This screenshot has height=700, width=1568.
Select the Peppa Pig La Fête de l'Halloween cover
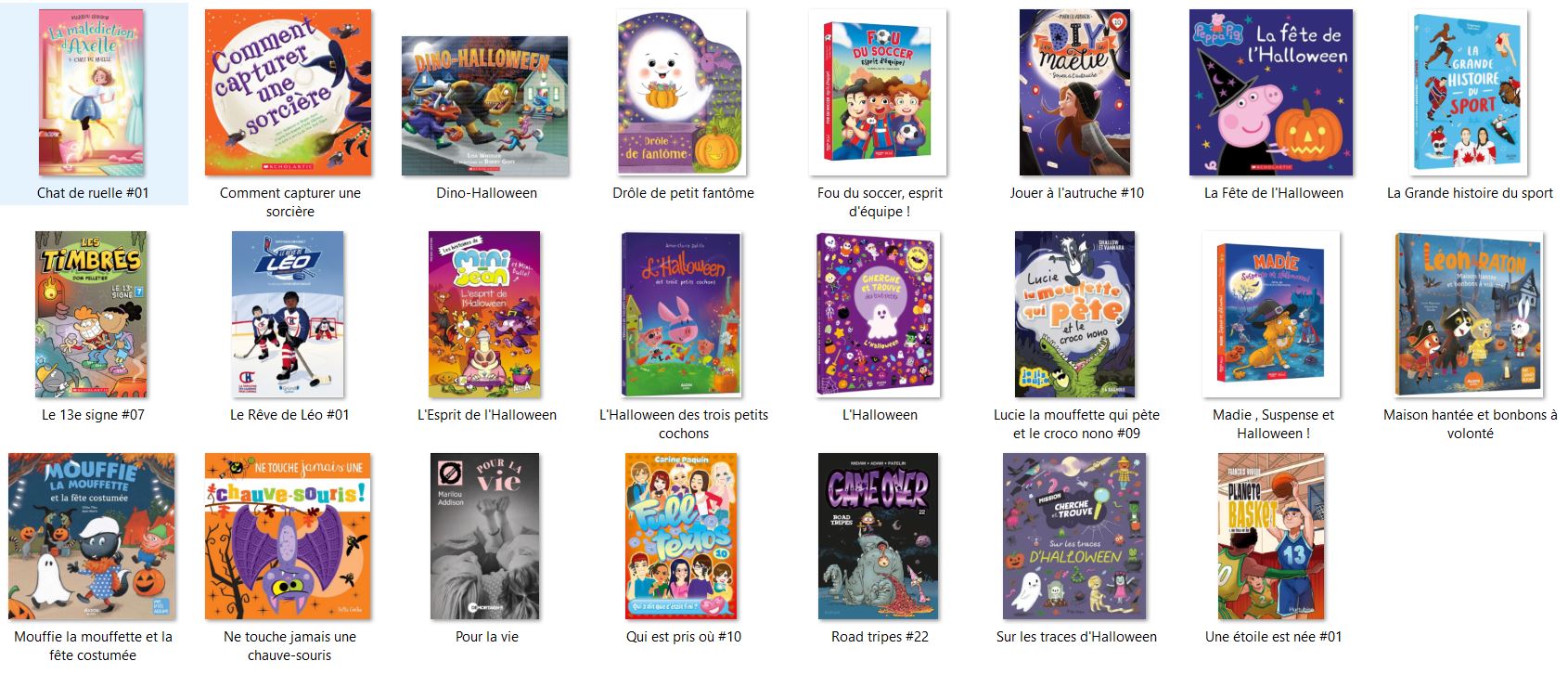click(x=1271, y=92)
